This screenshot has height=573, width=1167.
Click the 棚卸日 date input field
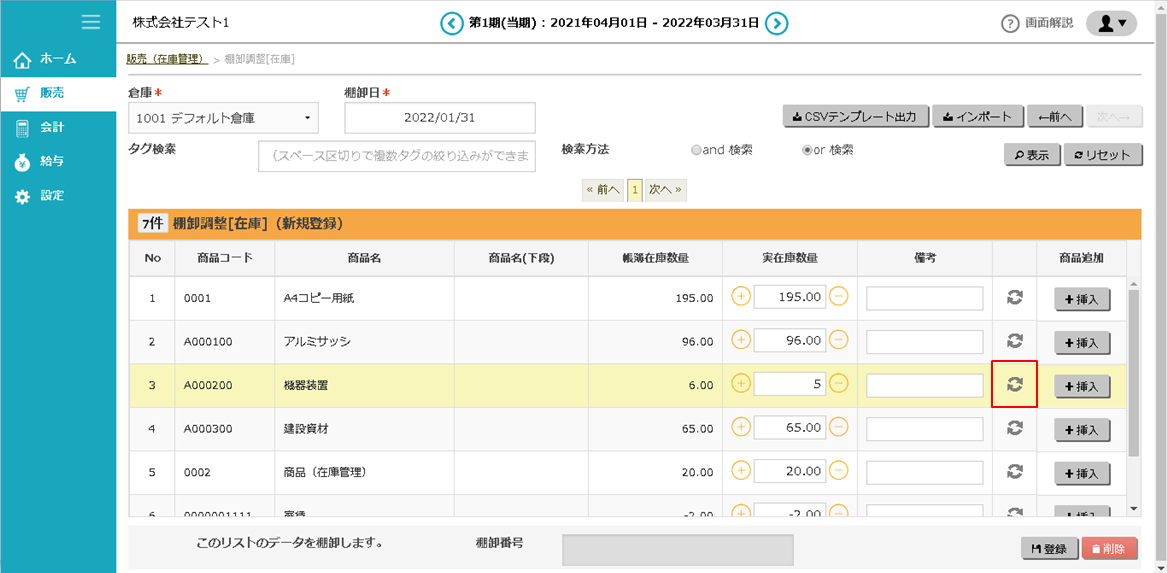[439, 118]
